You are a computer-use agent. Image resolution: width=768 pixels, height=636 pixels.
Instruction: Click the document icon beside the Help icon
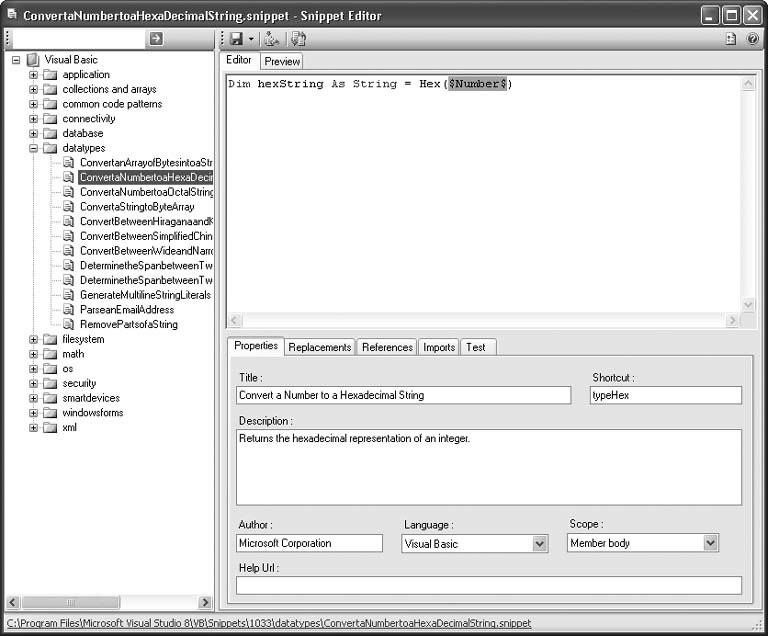[x=730, y=39]
